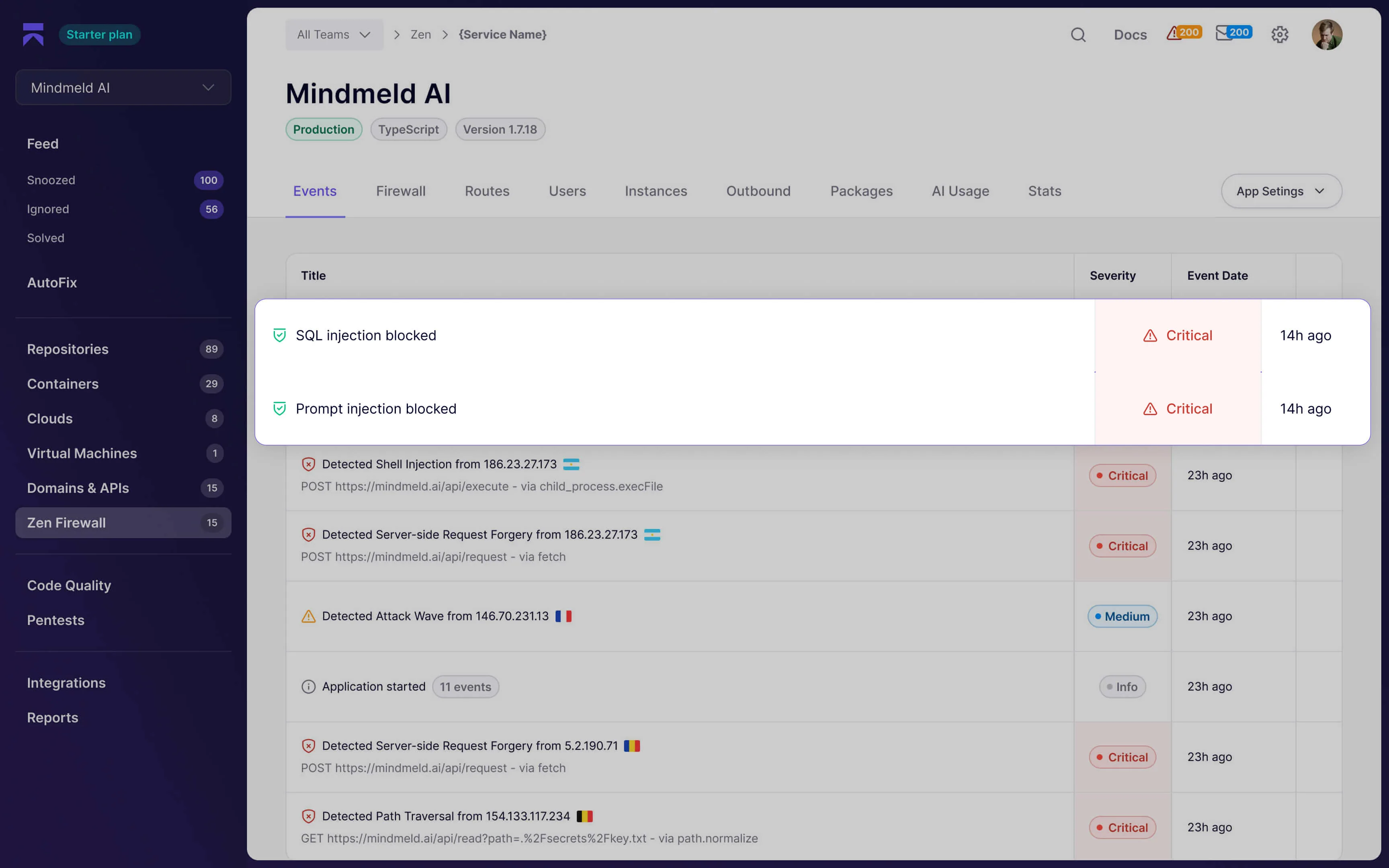
Task: Open the settings gear icon
Action: [1280, 35]
